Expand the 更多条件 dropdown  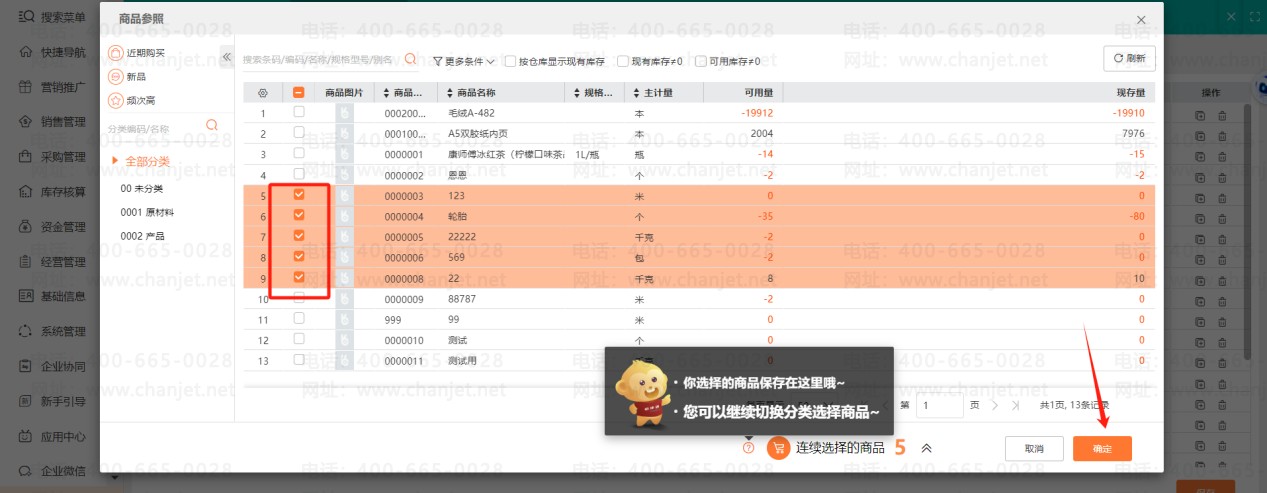464,61
